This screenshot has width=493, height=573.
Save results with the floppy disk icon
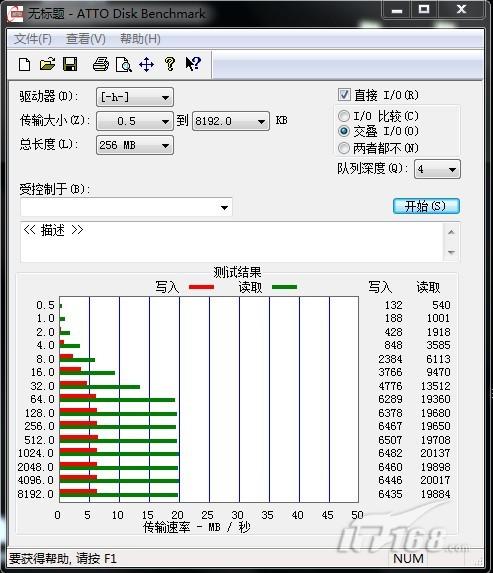click(x=70, y=64)
